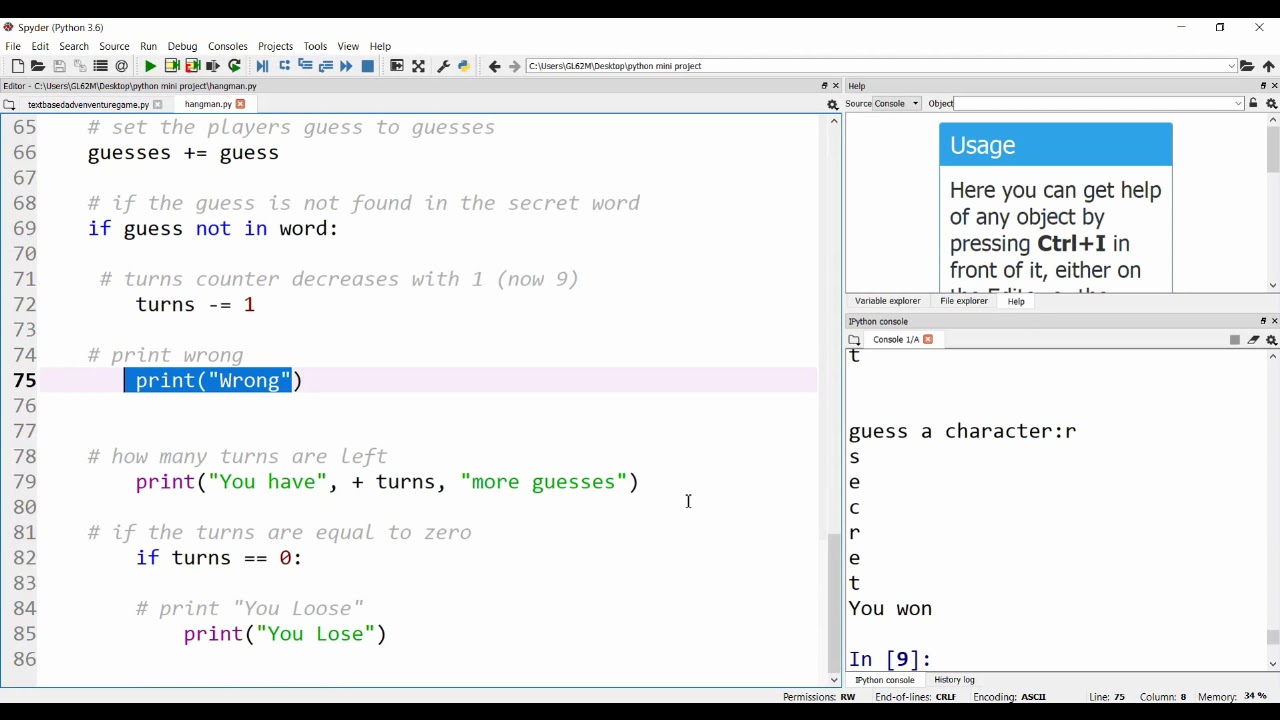Toggle the Help pane lock icon

[x=1253, y=103]
